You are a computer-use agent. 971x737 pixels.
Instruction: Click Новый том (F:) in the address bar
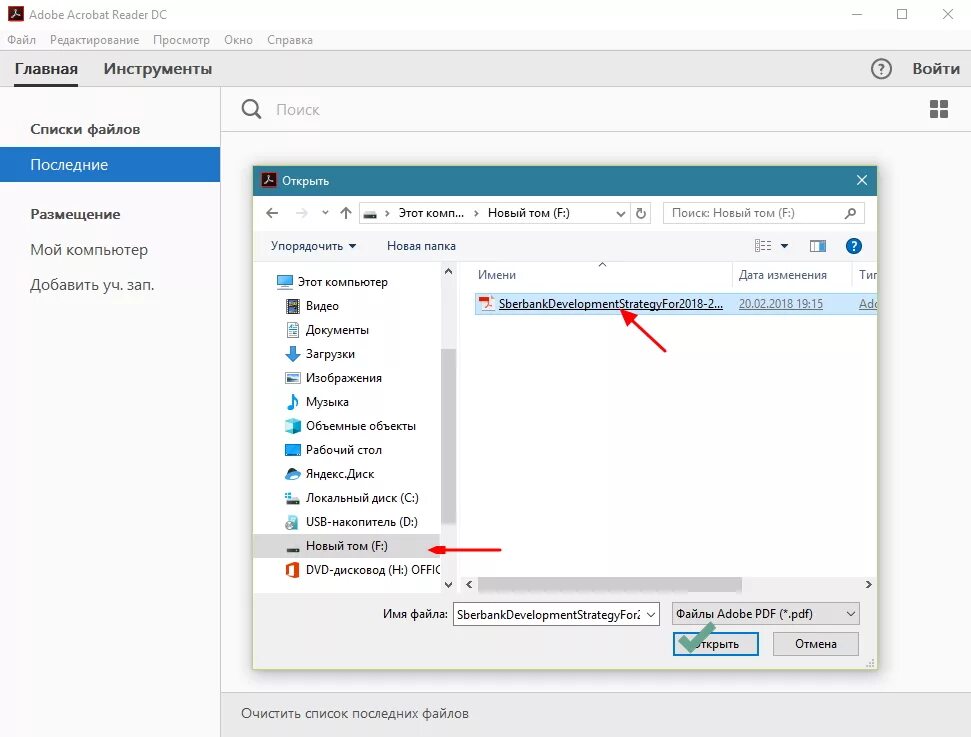[528, 213]
